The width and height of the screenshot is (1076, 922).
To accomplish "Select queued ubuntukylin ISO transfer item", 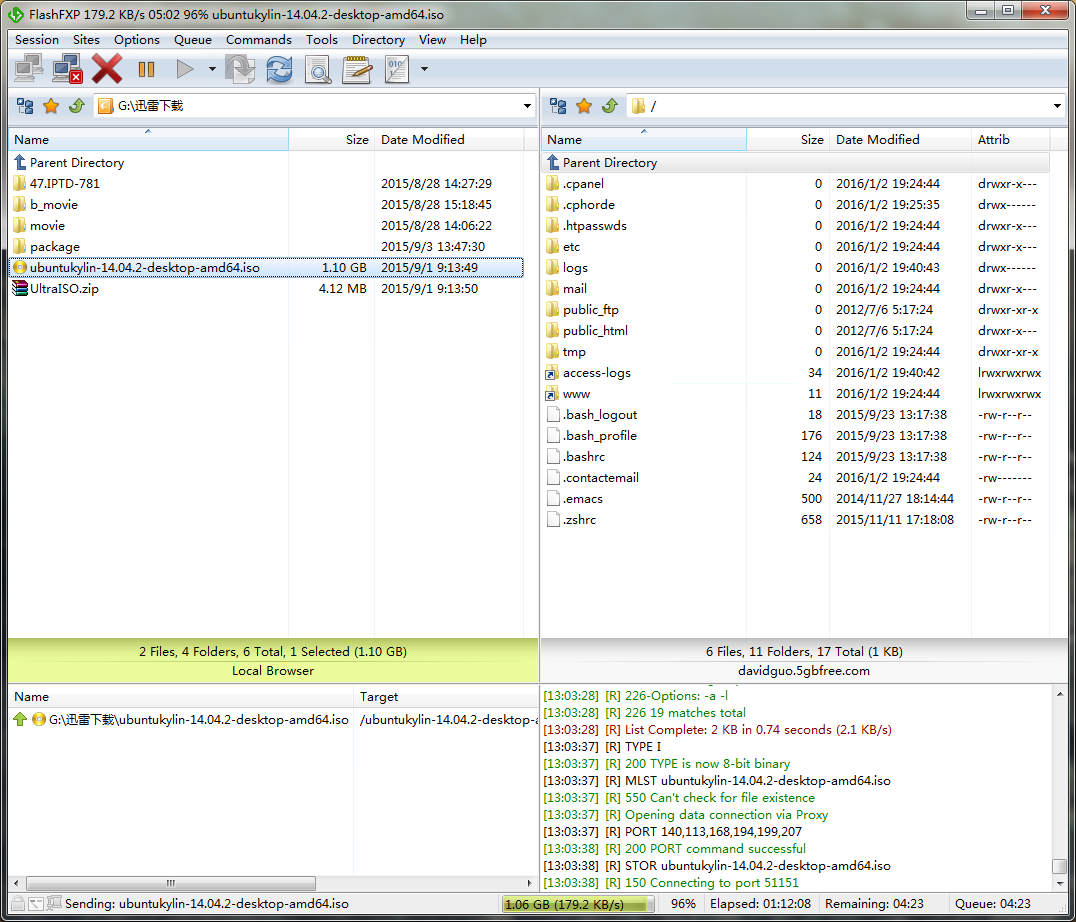I will tap(274, 720).
